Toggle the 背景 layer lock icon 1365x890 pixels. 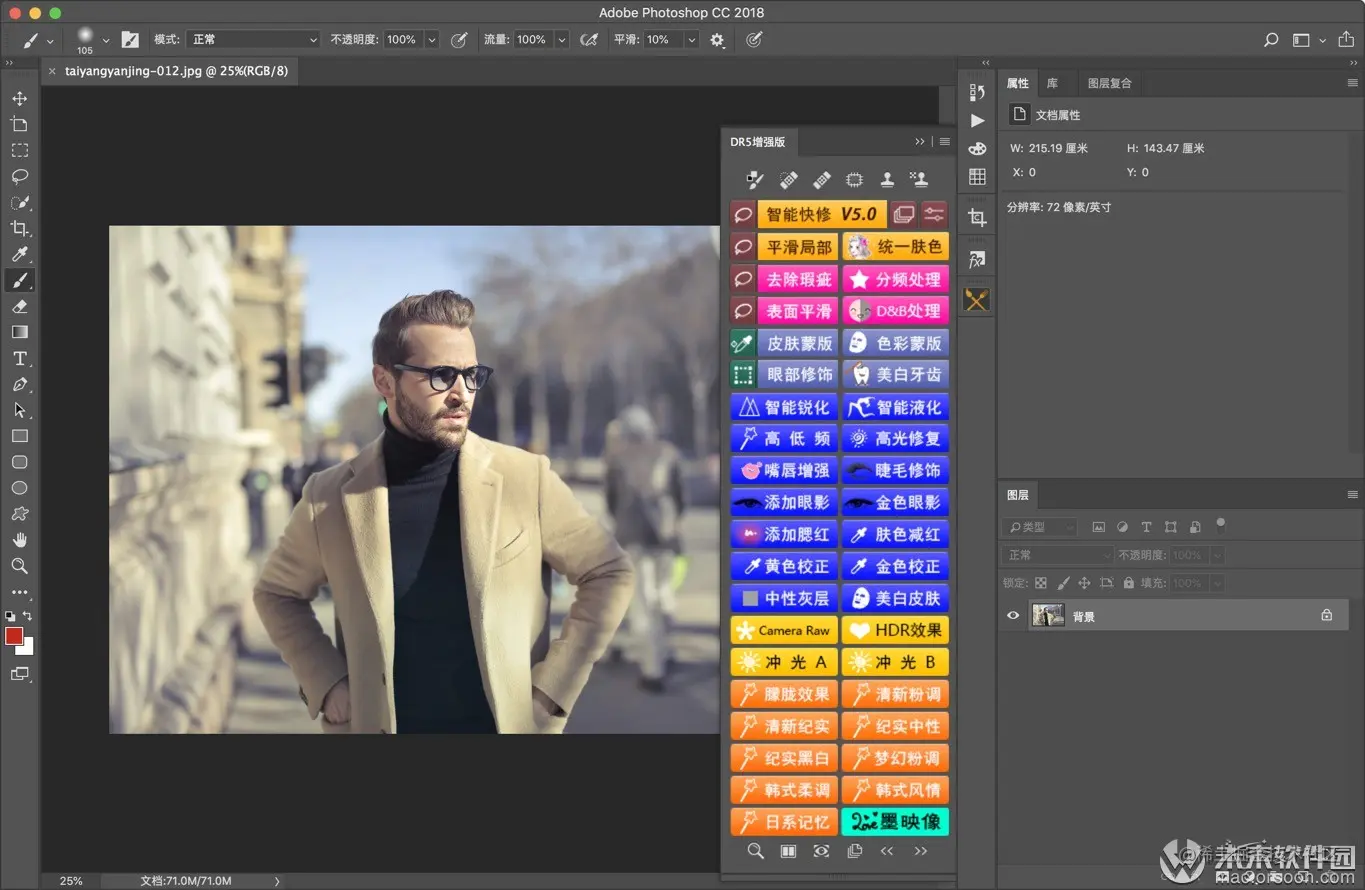(x=1326, y=616)
